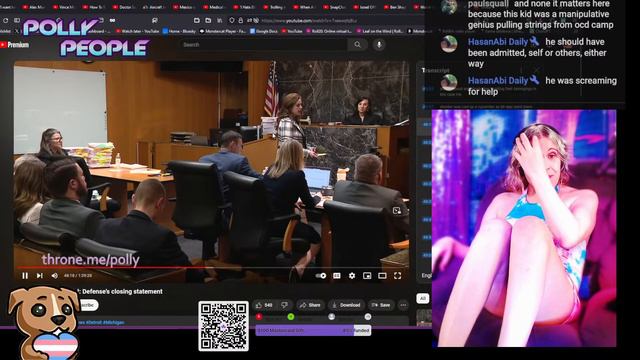This screenshot has width=640, height=360.
Task: Click HasanAbi Daily name on 'screaming for help' message
Action: (x=498, y=80)
